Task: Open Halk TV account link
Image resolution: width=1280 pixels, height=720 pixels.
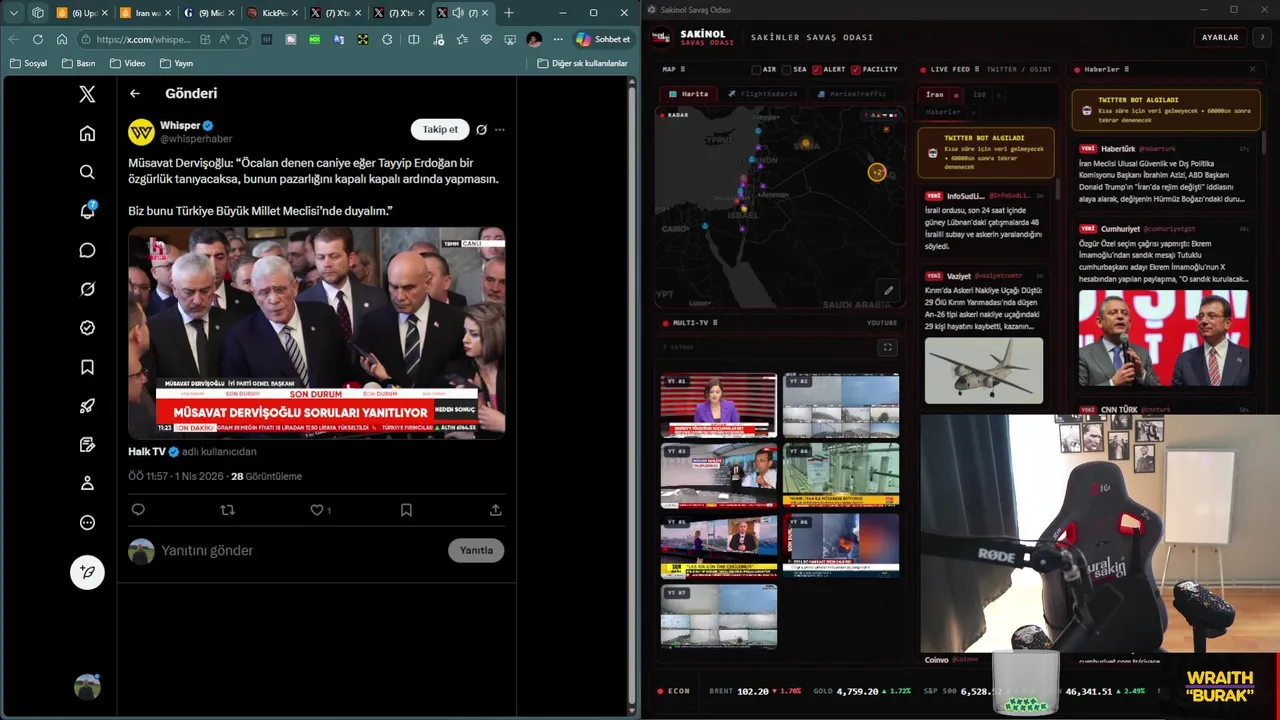Action: point(146,452)
